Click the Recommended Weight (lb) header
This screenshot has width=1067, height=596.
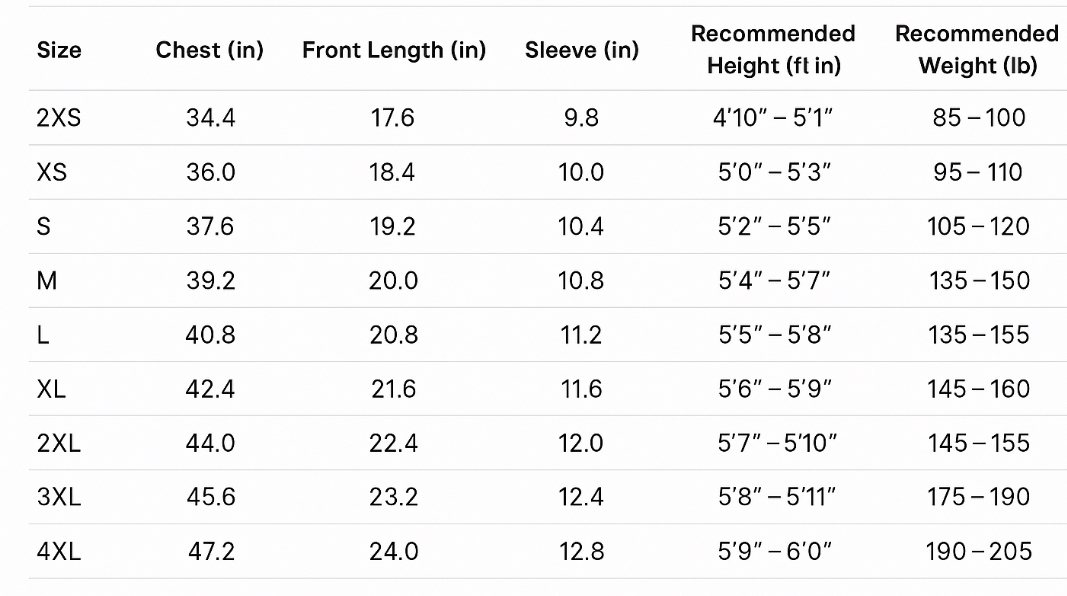(x=976, y=50)
